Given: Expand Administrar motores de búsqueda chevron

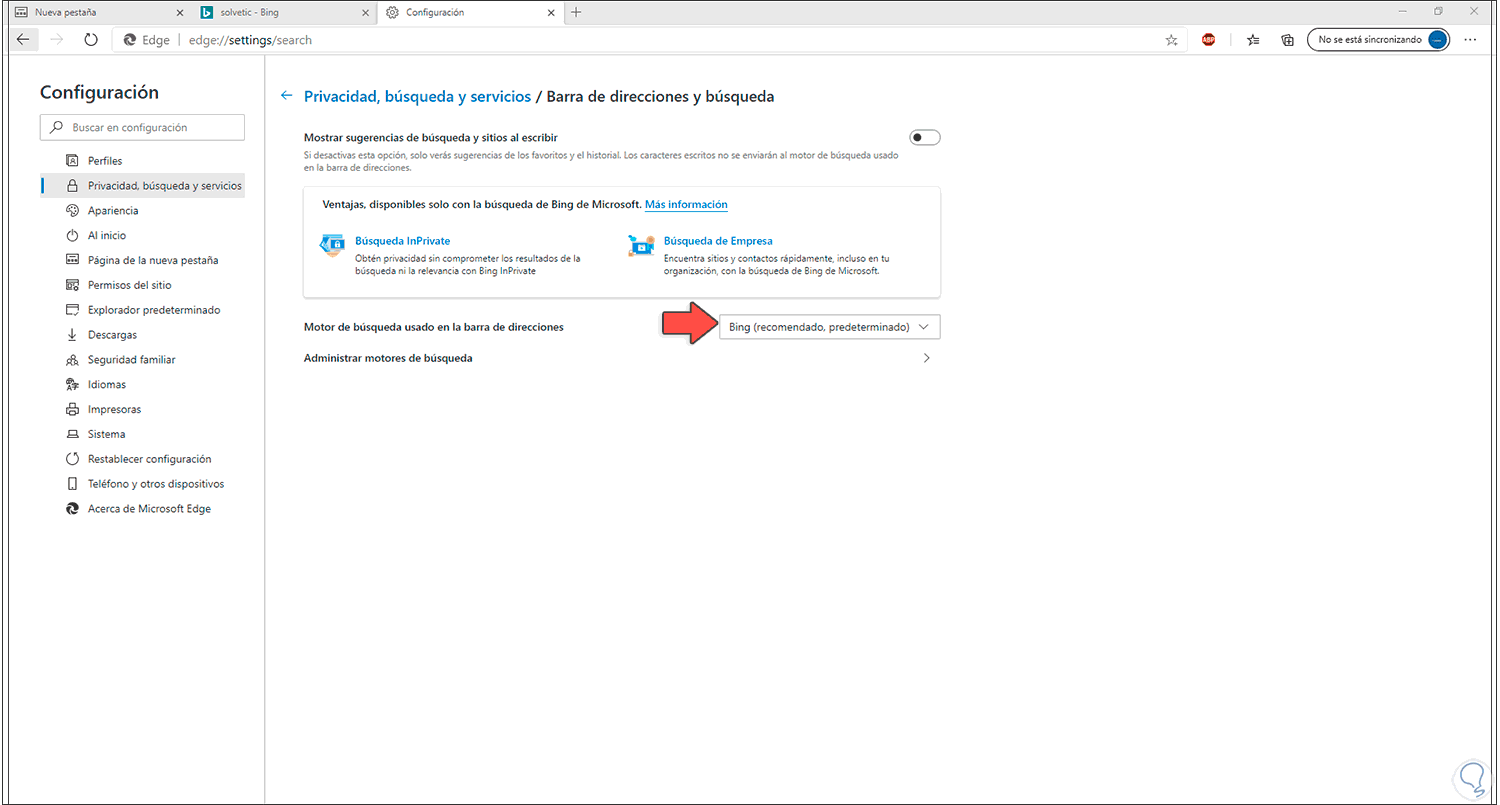Looking at the screenshot, I should tap(927, 358).
